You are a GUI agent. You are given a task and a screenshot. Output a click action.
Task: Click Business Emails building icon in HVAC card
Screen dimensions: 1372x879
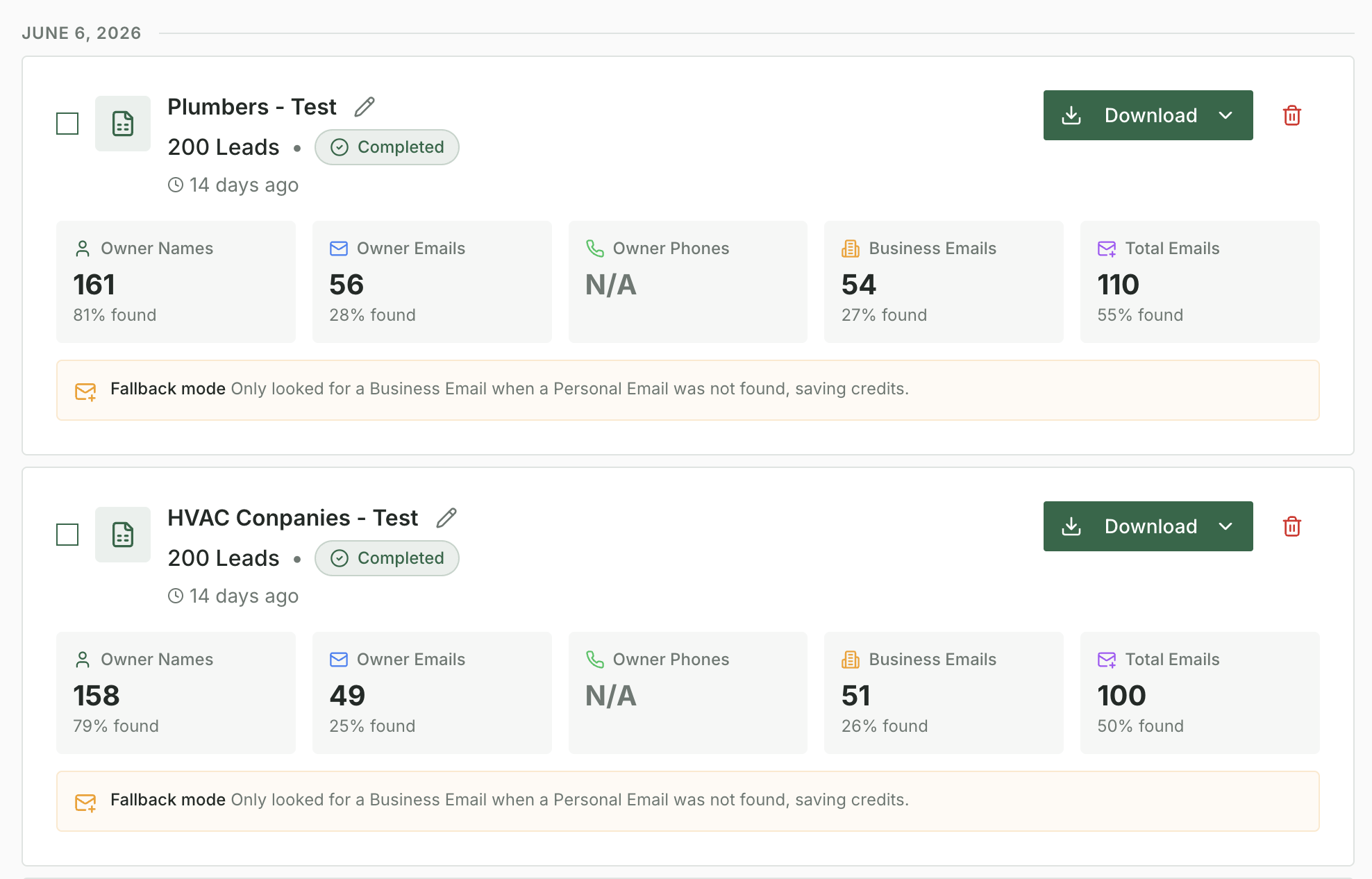tap(851, 660)
